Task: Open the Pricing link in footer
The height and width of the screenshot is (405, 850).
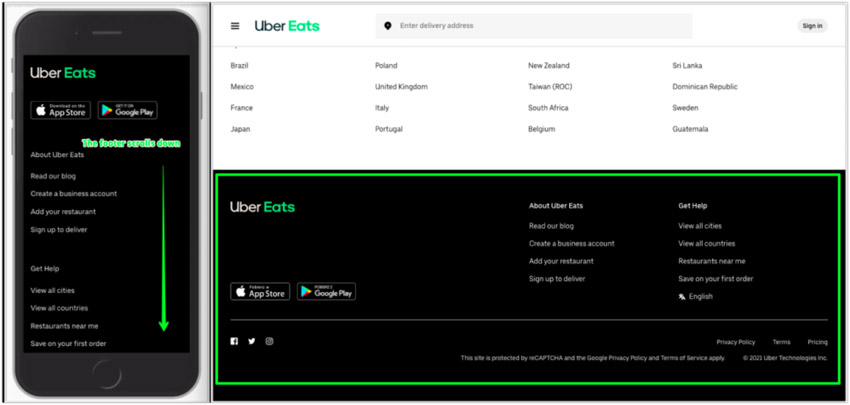Action: click(817, 342)
